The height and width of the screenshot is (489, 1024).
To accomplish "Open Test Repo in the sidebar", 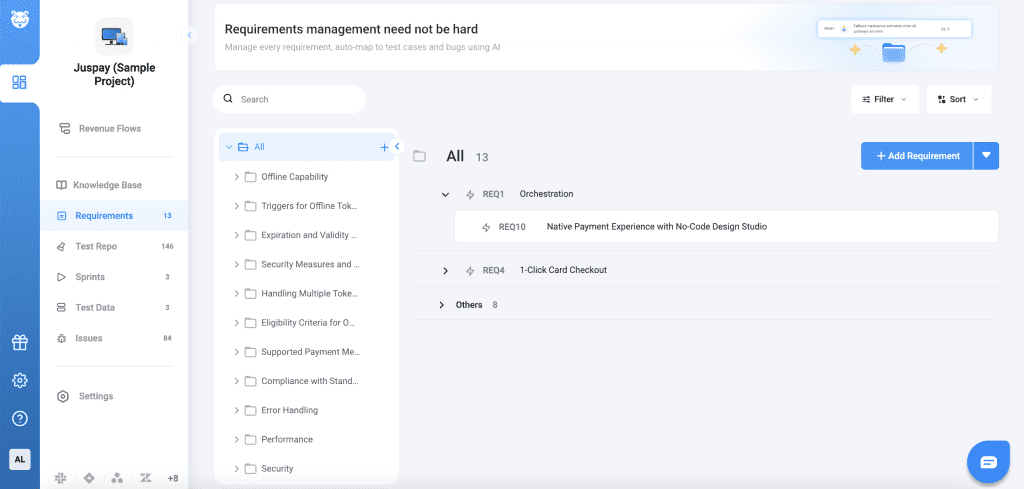I will click(96, 246).
